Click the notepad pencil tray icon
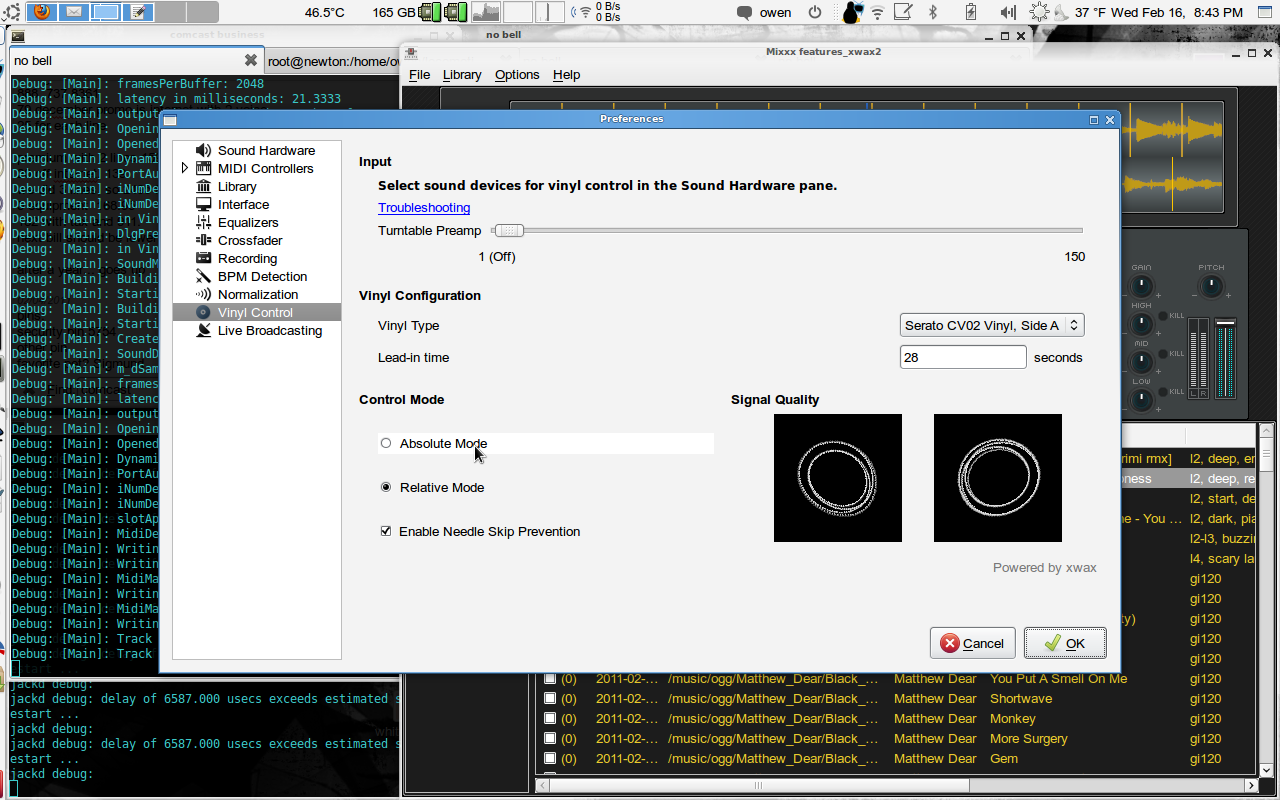The image size is (1280, 800). [x=903, y=12]
